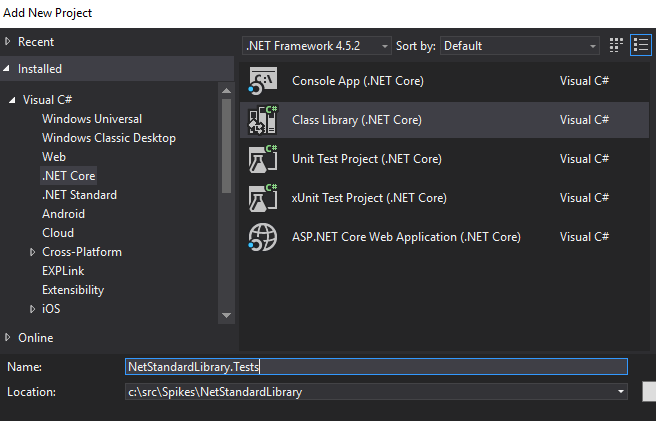Click the Installed heading text
Image resolution: width=656 pixels, height=421 pixels.
coord(40,69)
